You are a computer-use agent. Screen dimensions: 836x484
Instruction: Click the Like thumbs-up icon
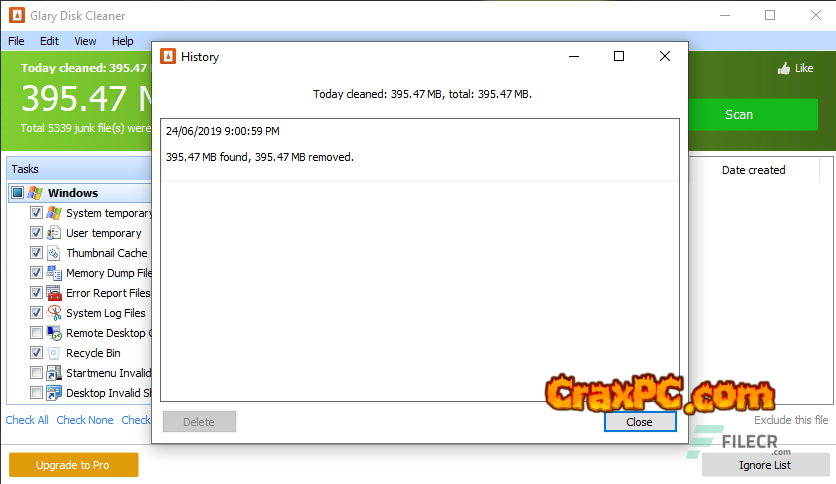[x=783, y=68]
